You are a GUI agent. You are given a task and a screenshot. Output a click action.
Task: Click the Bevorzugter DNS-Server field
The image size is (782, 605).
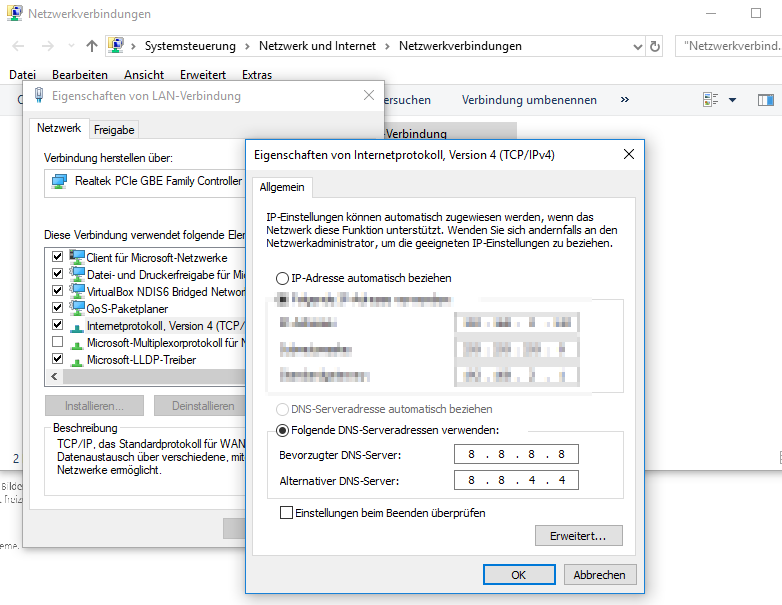tap(516, 454)
